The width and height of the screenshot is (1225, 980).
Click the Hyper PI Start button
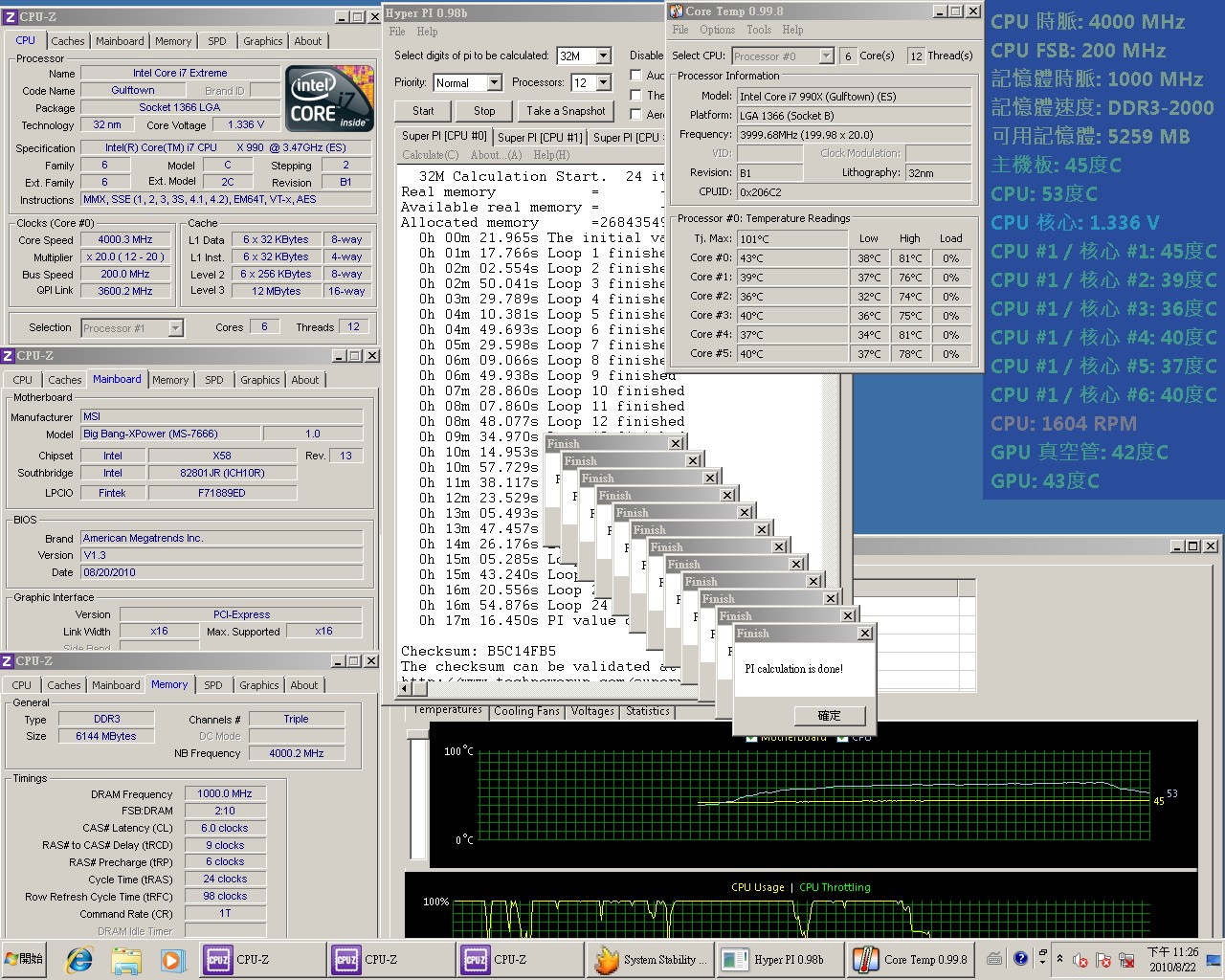[x=423, y=111]
